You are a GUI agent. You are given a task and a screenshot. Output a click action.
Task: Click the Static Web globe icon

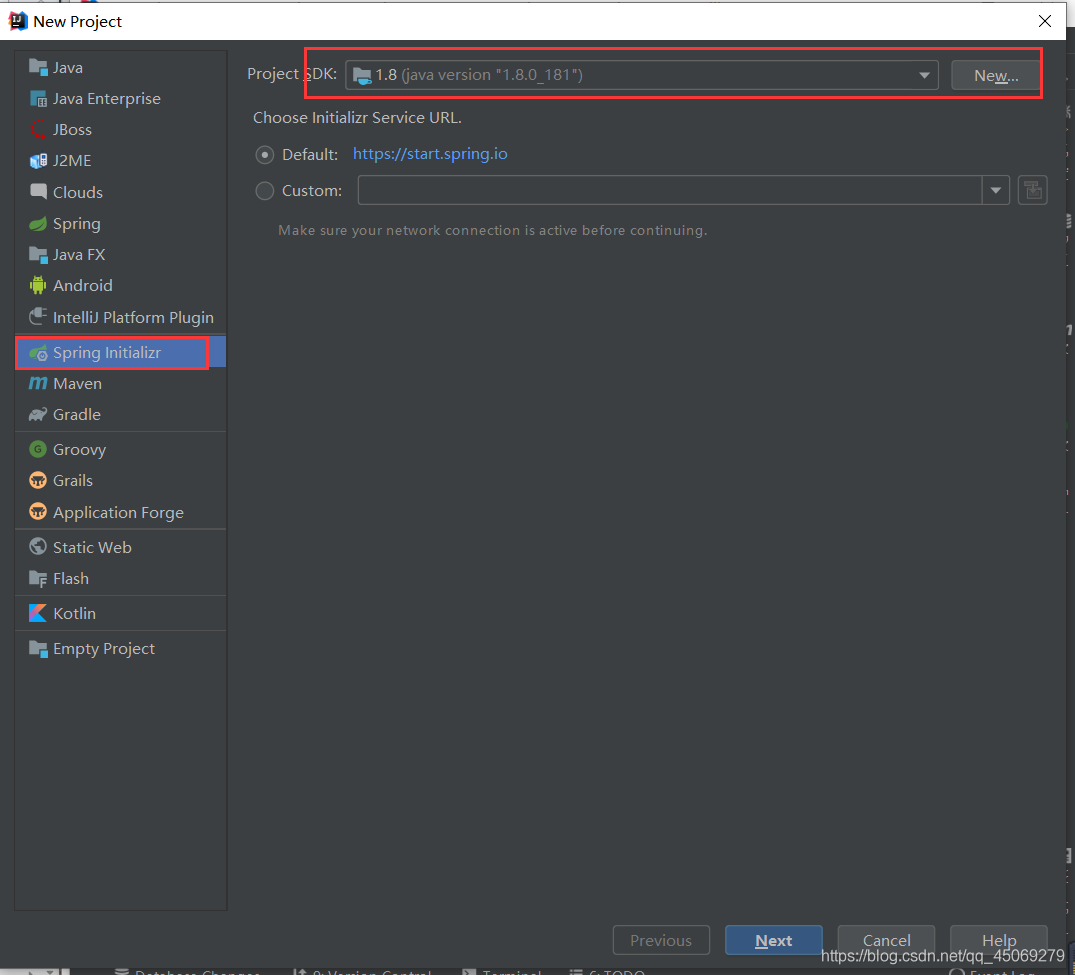[38, 546]
